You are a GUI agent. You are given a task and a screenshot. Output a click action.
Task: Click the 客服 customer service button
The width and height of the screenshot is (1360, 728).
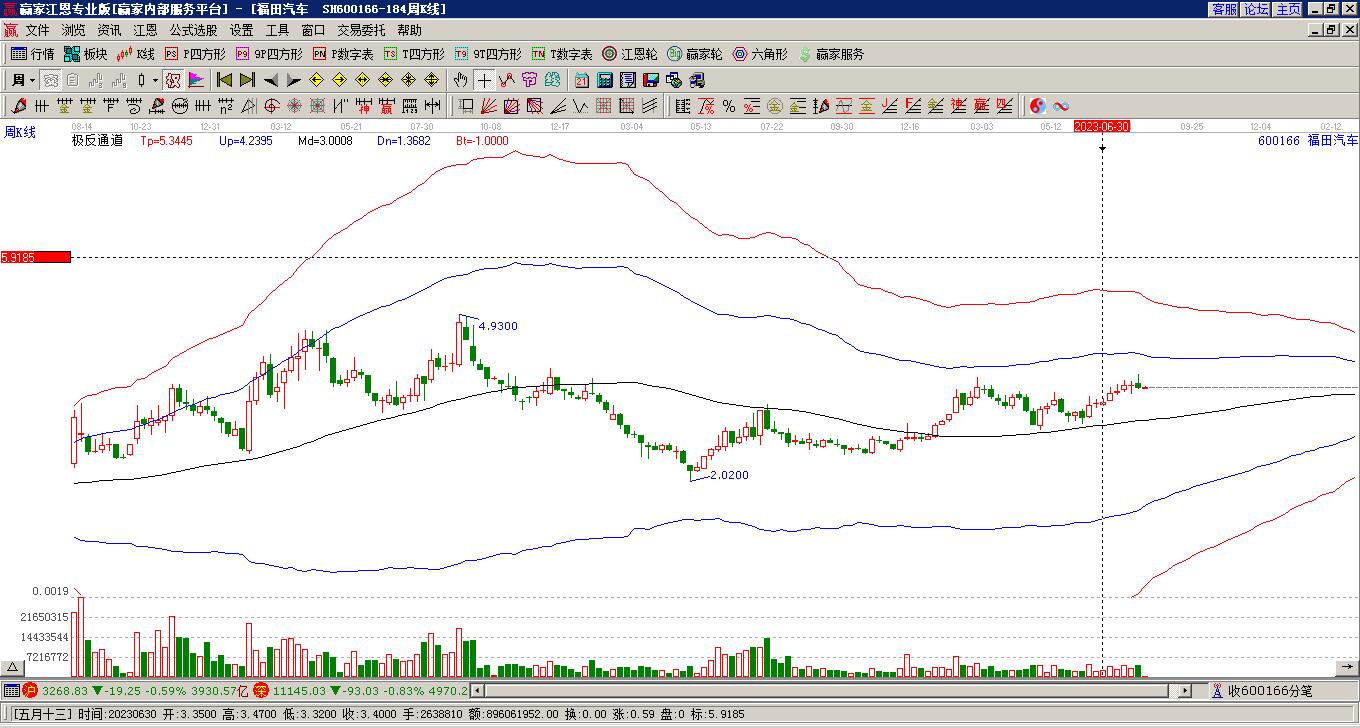(x=1224, y=9)
